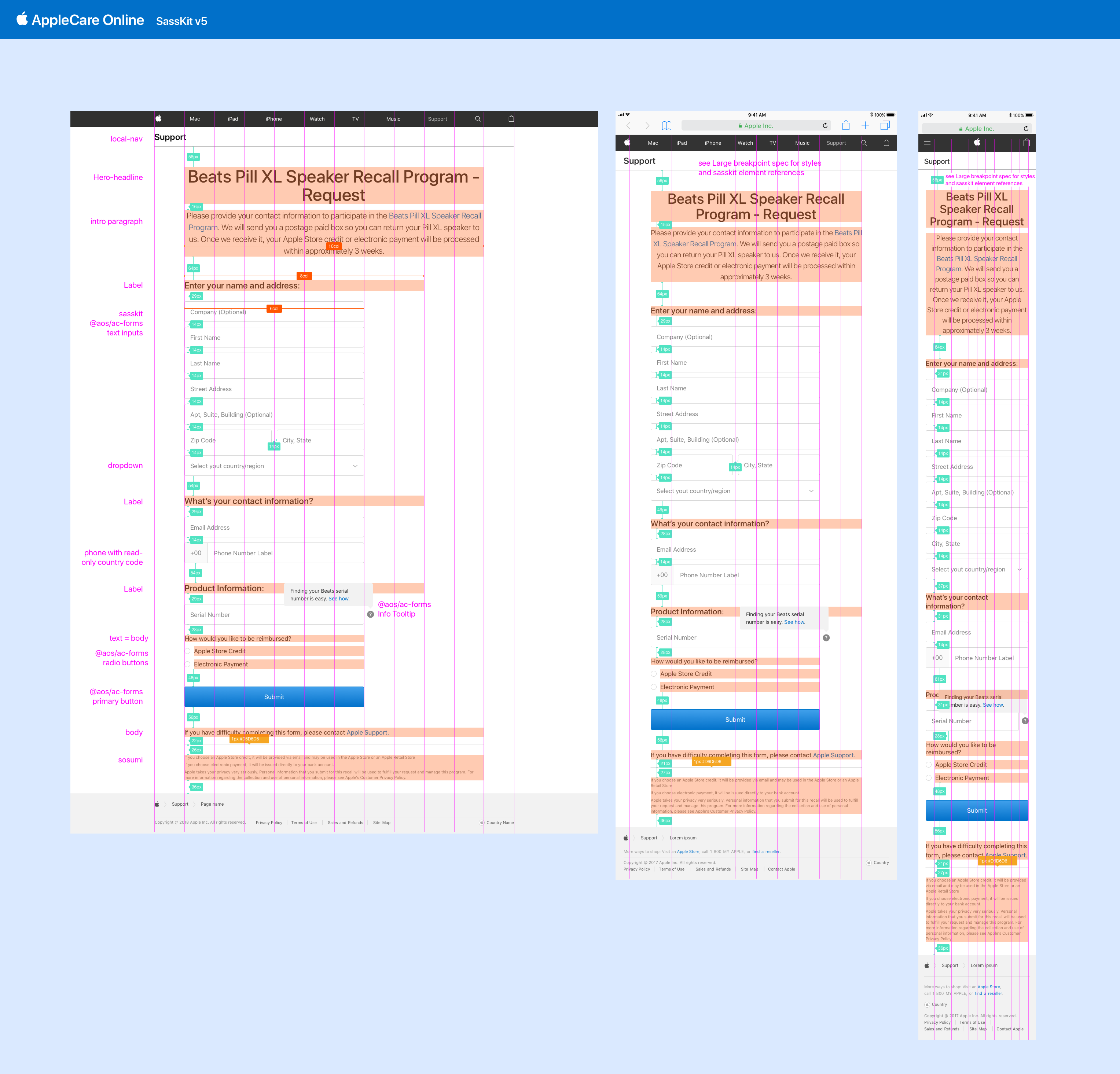Click the serial number info tooltip icon on desktop

click(x=370, y=615)
